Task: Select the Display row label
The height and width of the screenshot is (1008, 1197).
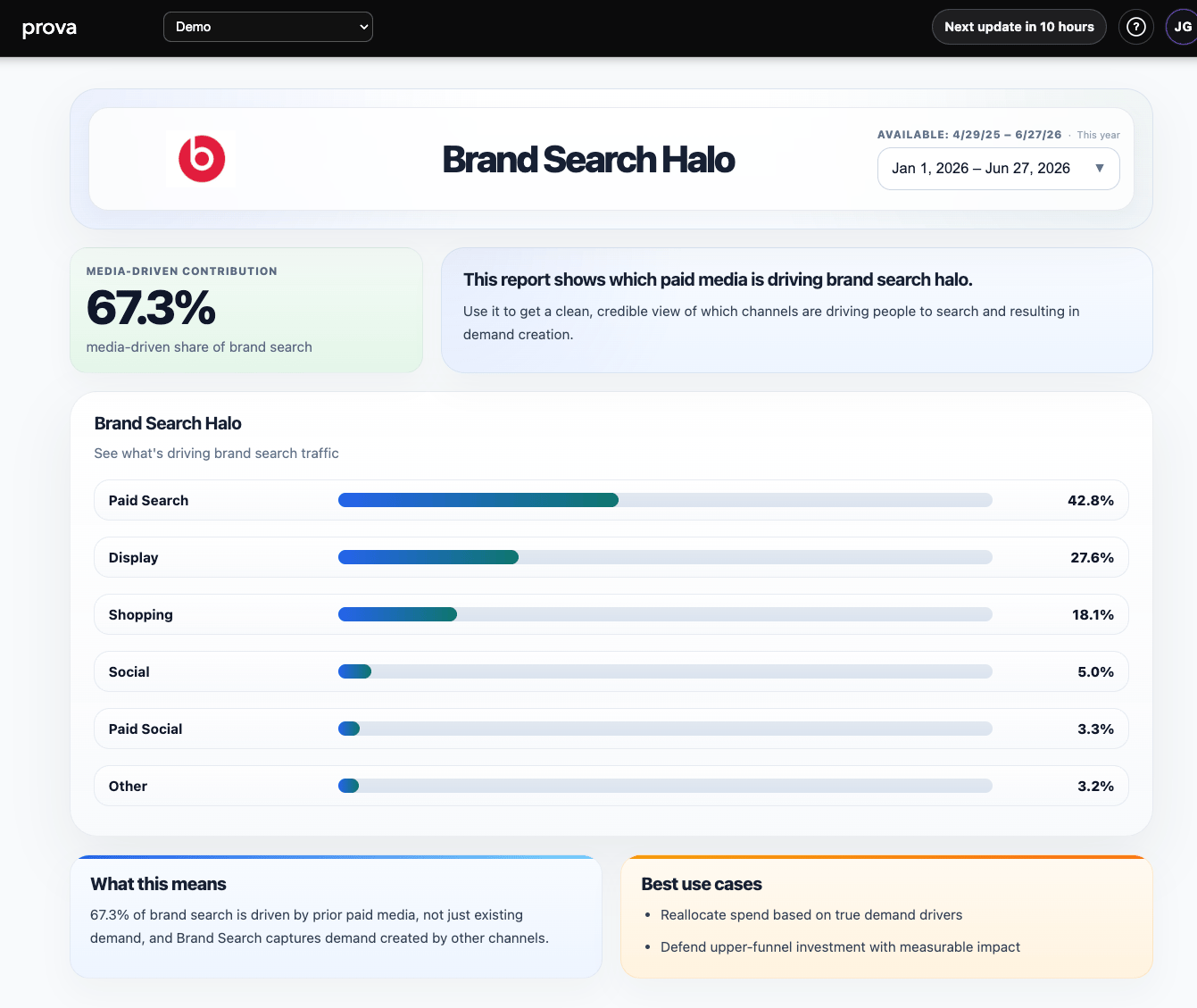Action: pos(133,558)
